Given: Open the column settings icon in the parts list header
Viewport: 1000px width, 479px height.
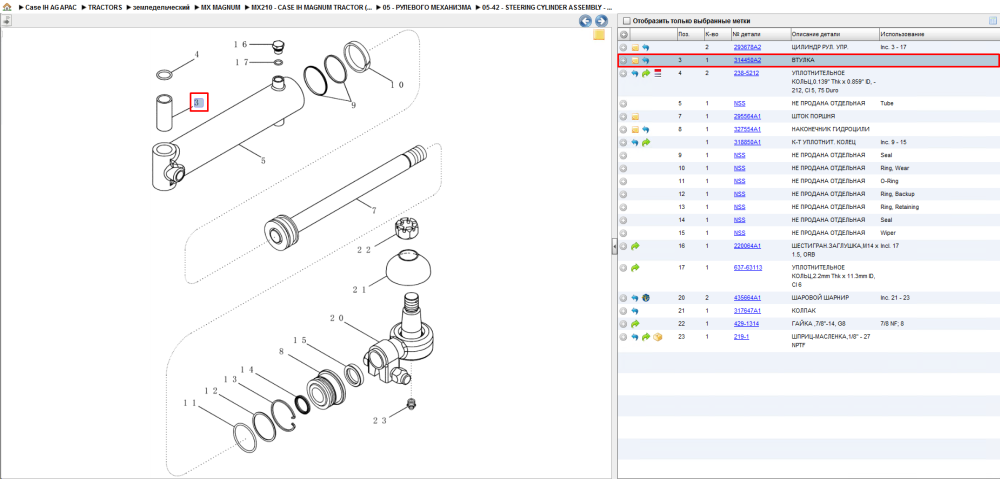Looking at the screenshot, I should 992,20.
